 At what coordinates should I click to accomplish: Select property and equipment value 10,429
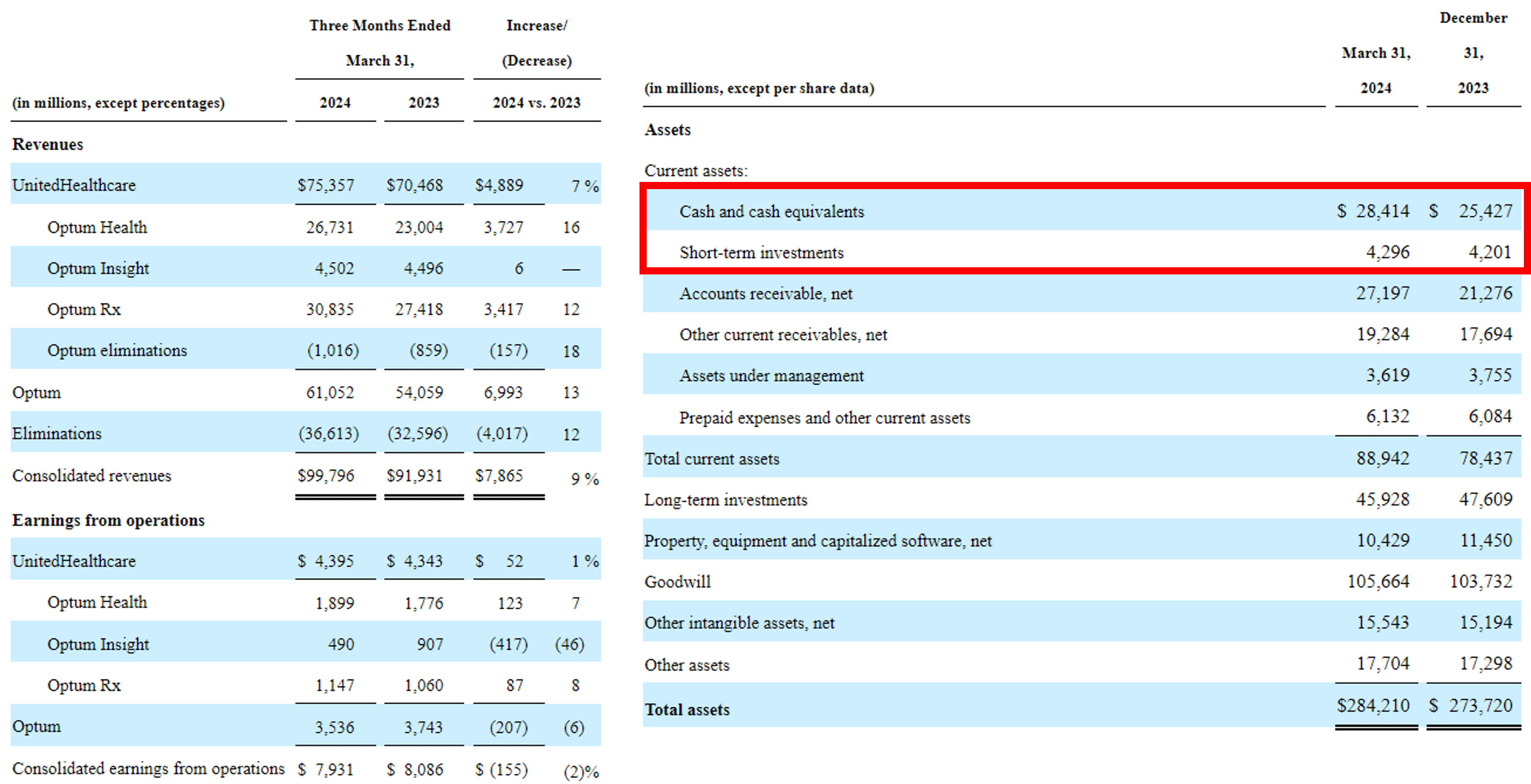pyautogui.click(x=1382, y=540)
